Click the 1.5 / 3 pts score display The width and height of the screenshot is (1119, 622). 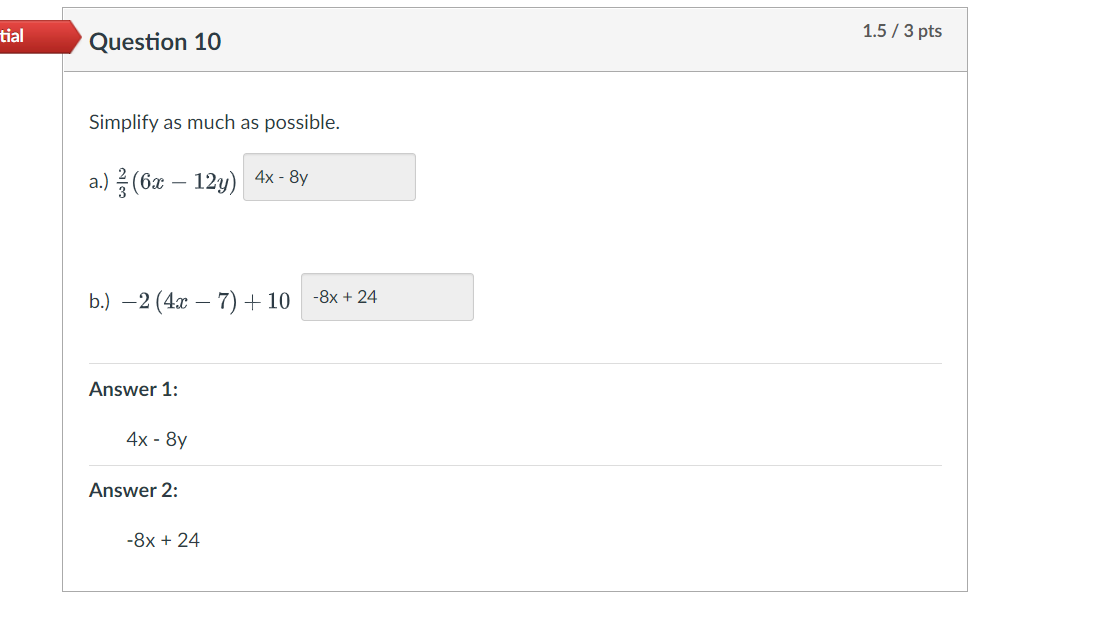click(x=901, y=31)
